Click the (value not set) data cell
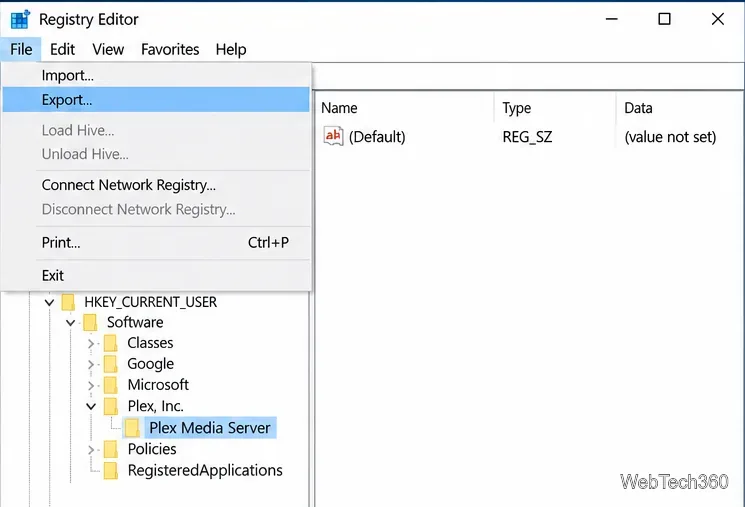This screenshot has height=507, width=745. pos(670,137)
